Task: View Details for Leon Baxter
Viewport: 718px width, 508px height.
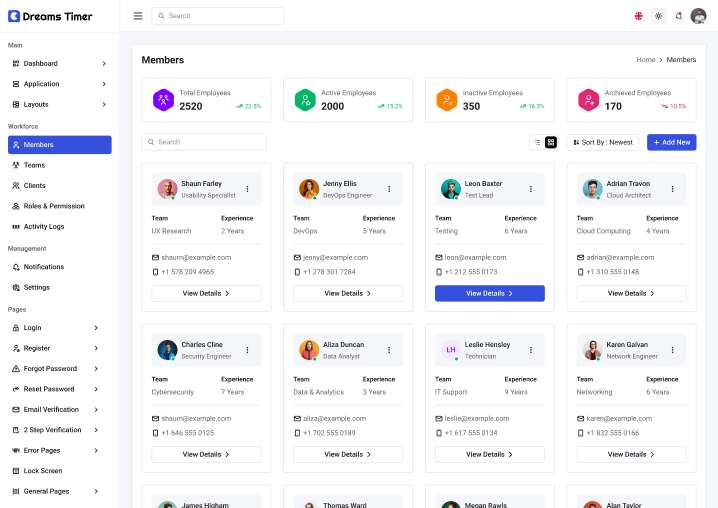Action: tap(489, 294)
